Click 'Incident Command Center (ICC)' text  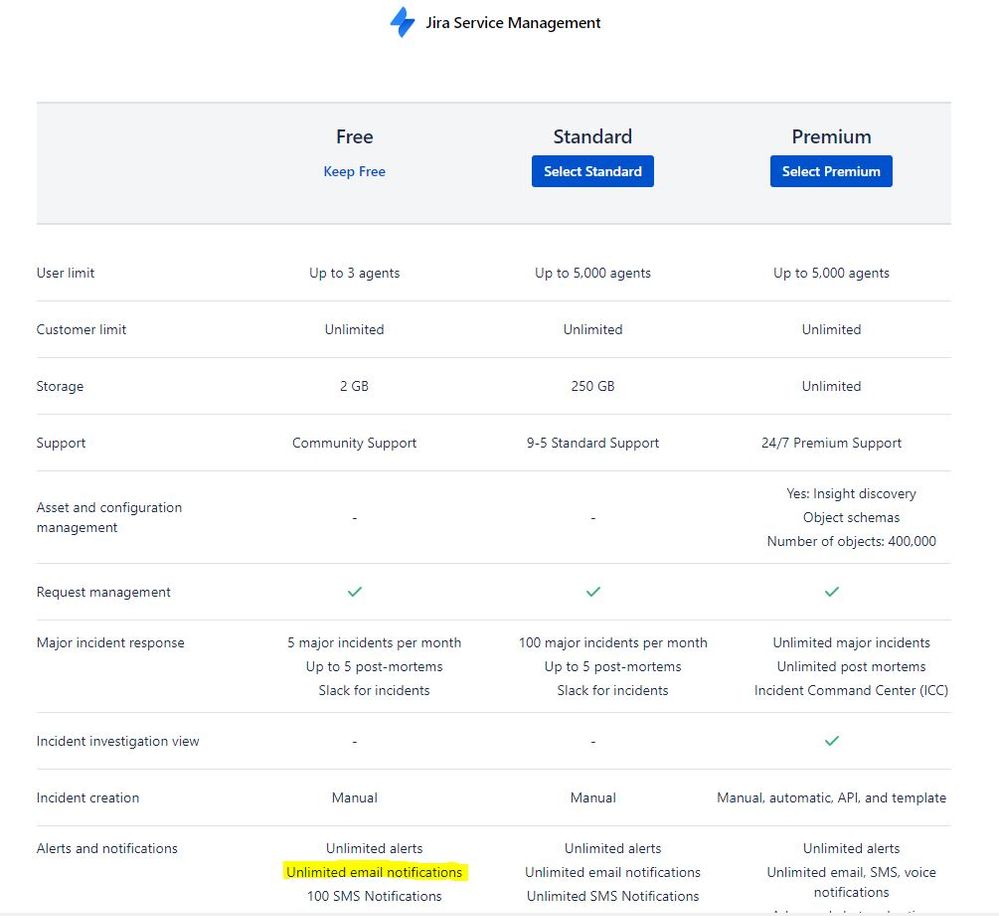point(851,690)
